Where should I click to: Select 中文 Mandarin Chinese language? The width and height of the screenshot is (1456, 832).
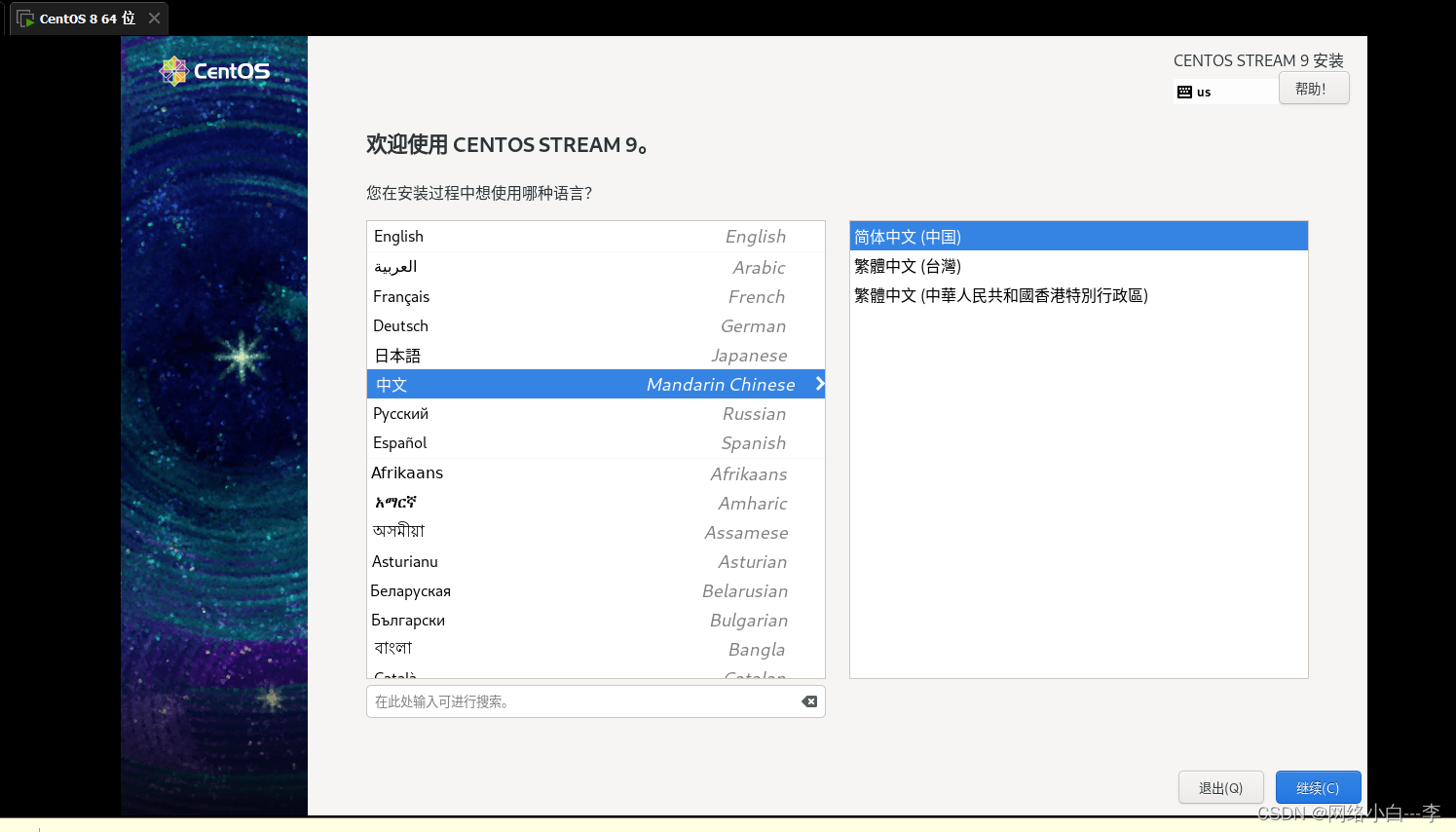click(596, 384)
